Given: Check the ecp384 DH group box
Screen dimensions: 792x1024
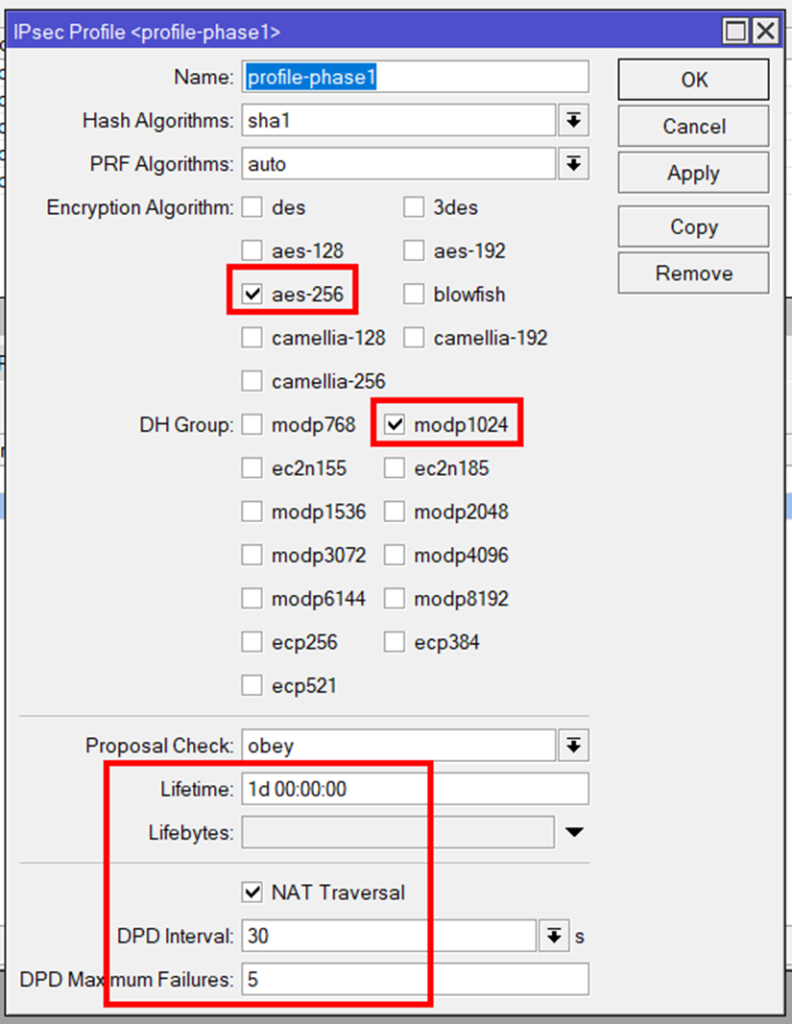Looking at the screenshot, I should click(x=394, y=643).
